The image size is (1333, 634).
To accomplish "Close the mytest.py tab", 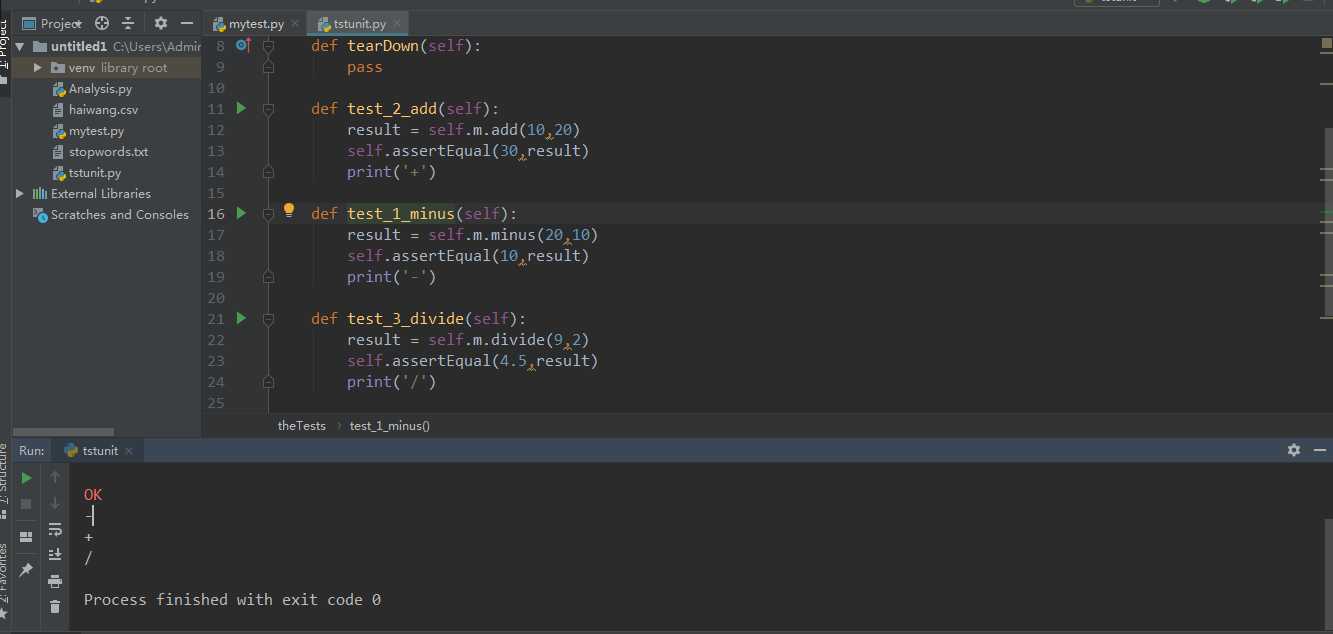I will coord(297,24).
